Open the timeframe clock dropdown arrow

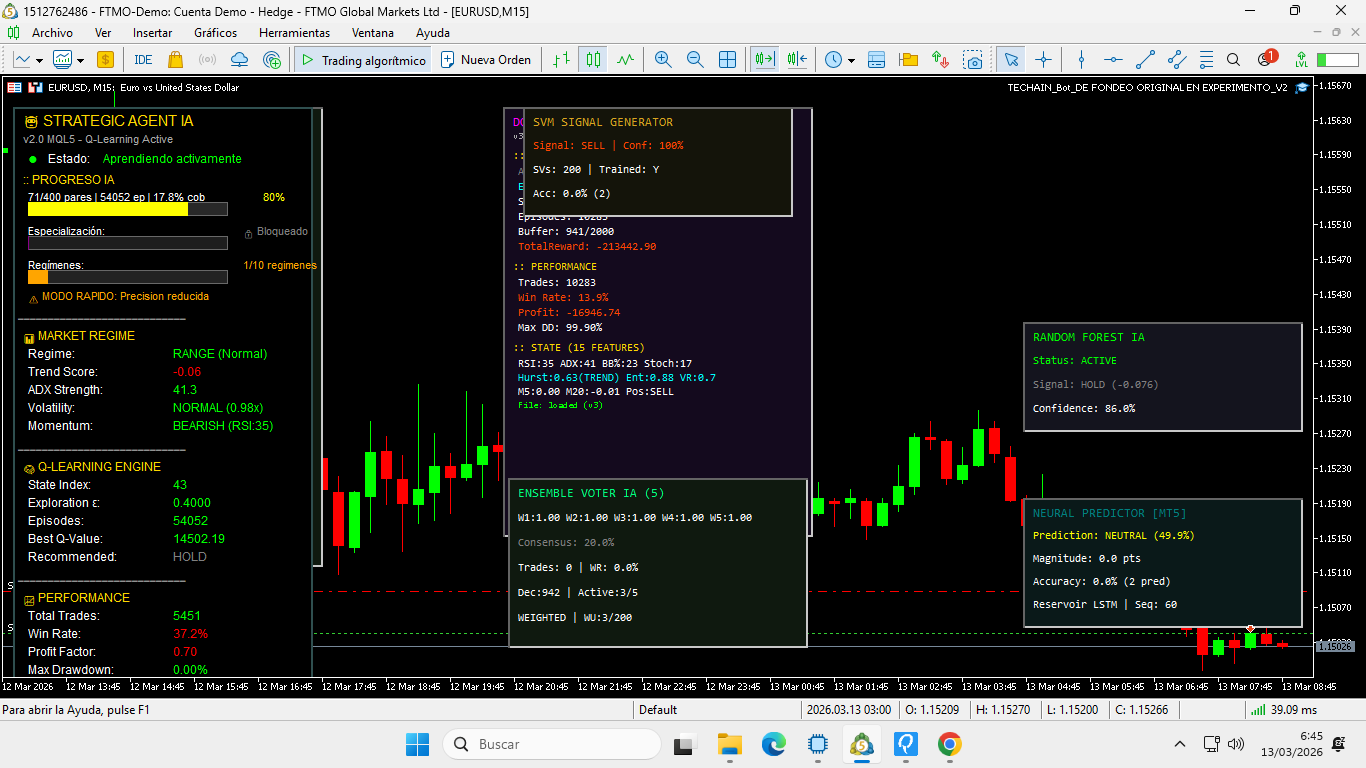[x=851, y=60]
